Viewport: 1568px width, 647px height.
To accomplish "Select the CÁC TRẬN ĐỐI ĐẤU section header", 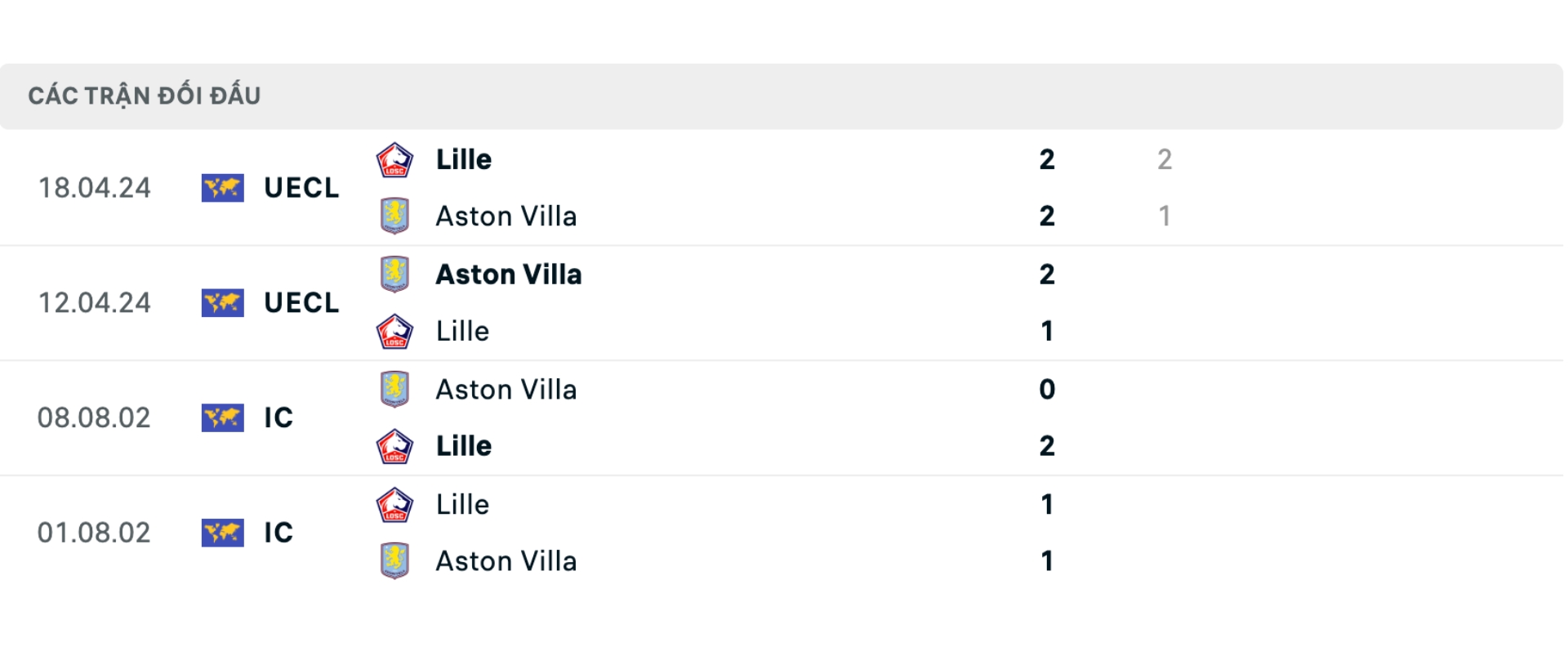I will click(145, 95).
